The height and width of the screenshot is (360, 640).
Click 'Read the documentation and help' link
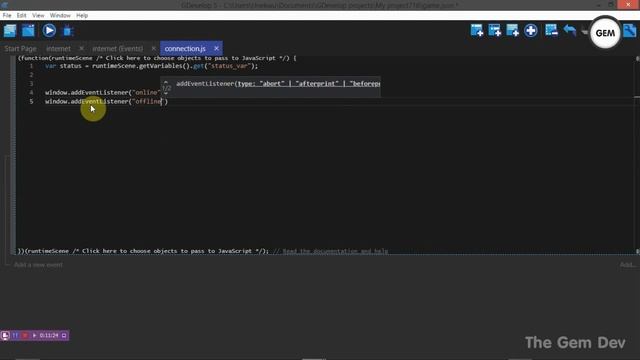point(335,251)
